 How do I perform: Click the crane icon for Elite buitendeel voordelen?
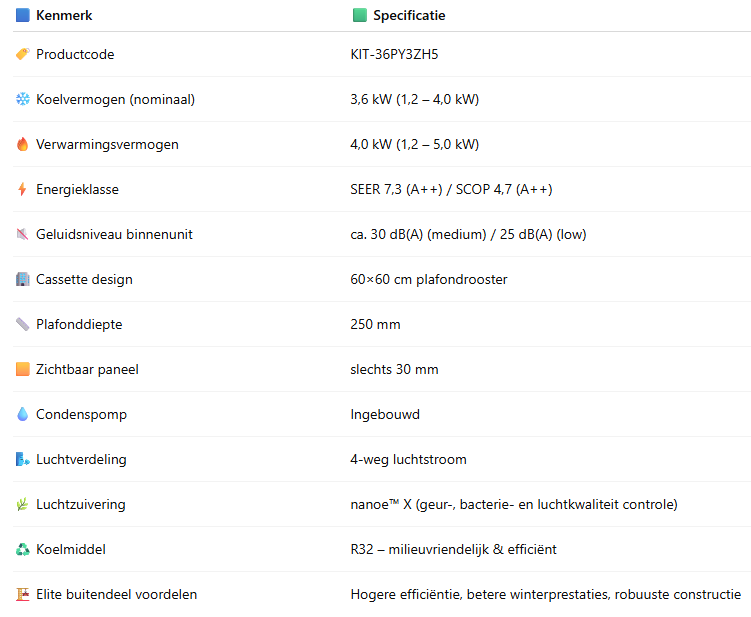point(23,594)
